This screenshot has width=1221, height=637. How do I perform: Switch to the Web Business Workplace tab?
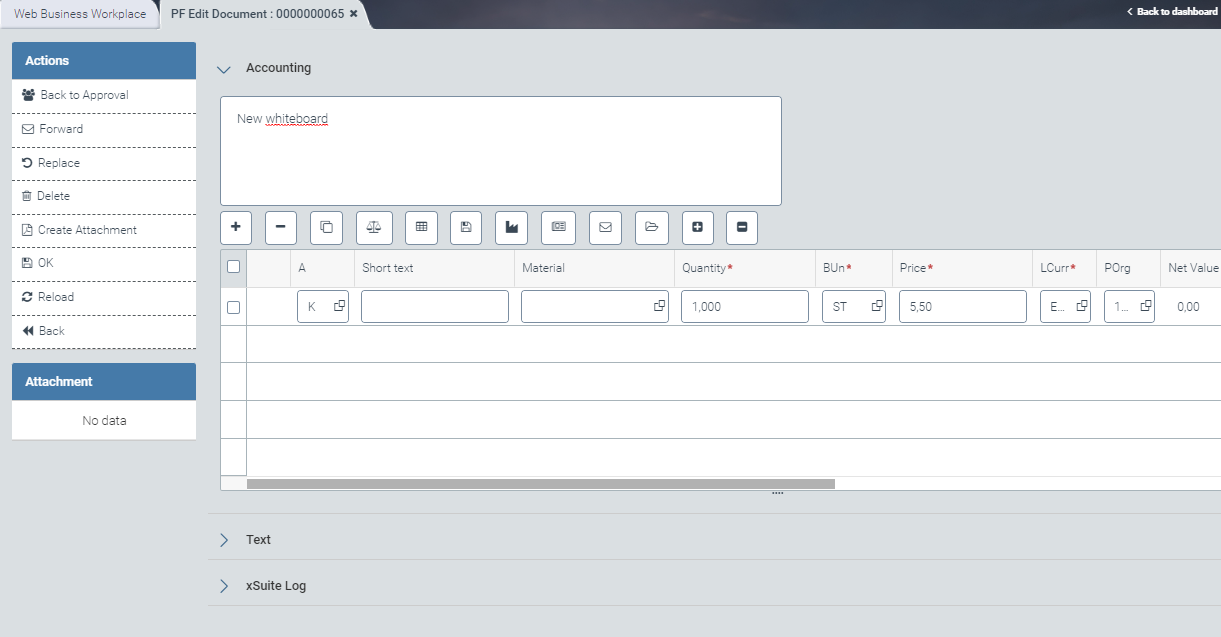tap(79, 14)
